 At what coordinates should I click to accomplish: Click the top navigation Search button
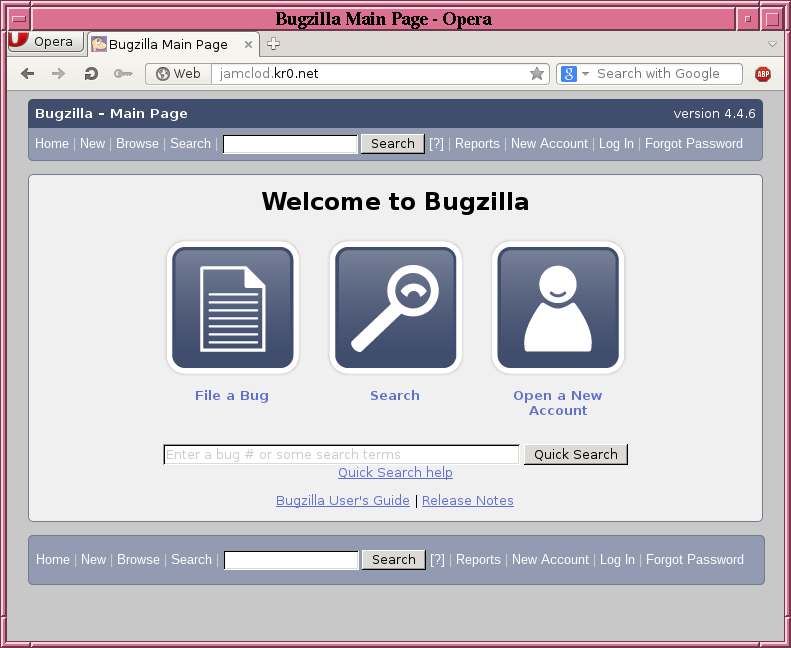click(x=393, y=144)
